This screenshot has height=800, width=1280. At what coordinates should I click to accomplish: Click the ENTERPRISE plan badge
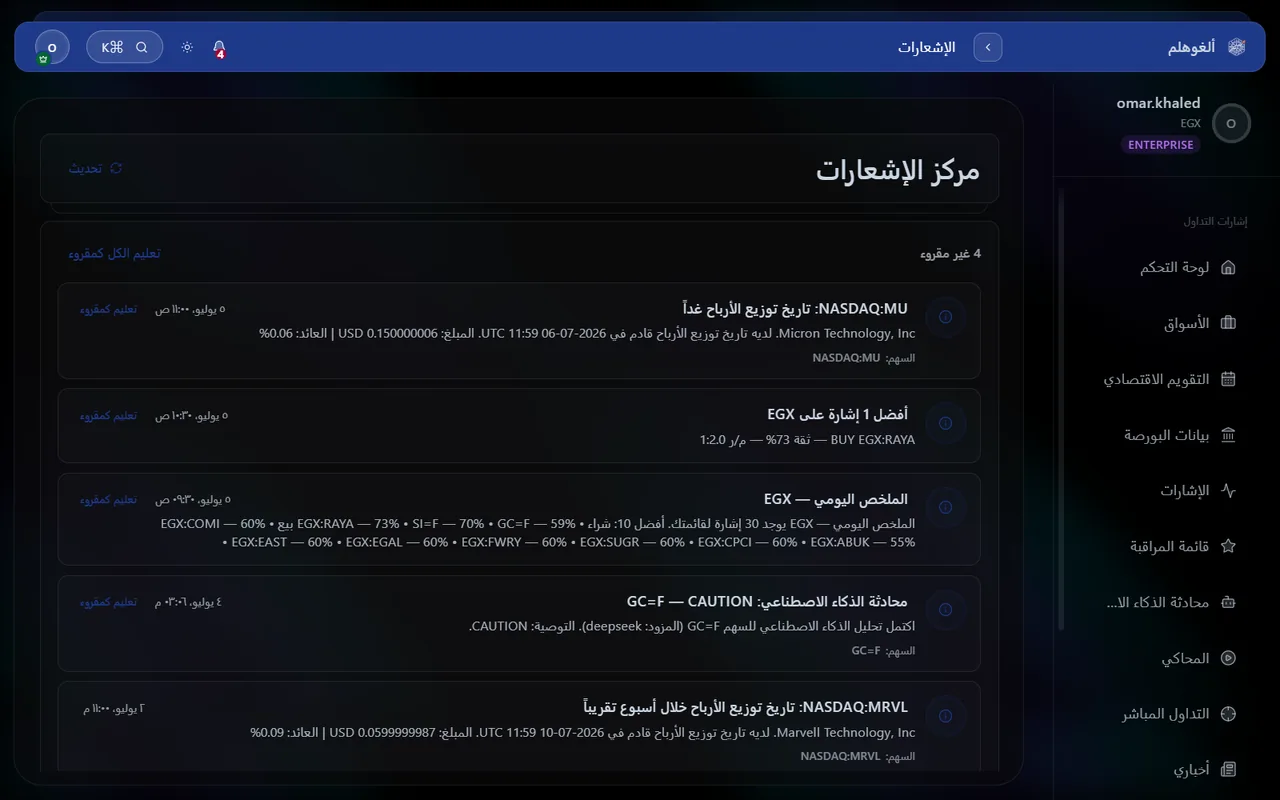point(1160,144)
